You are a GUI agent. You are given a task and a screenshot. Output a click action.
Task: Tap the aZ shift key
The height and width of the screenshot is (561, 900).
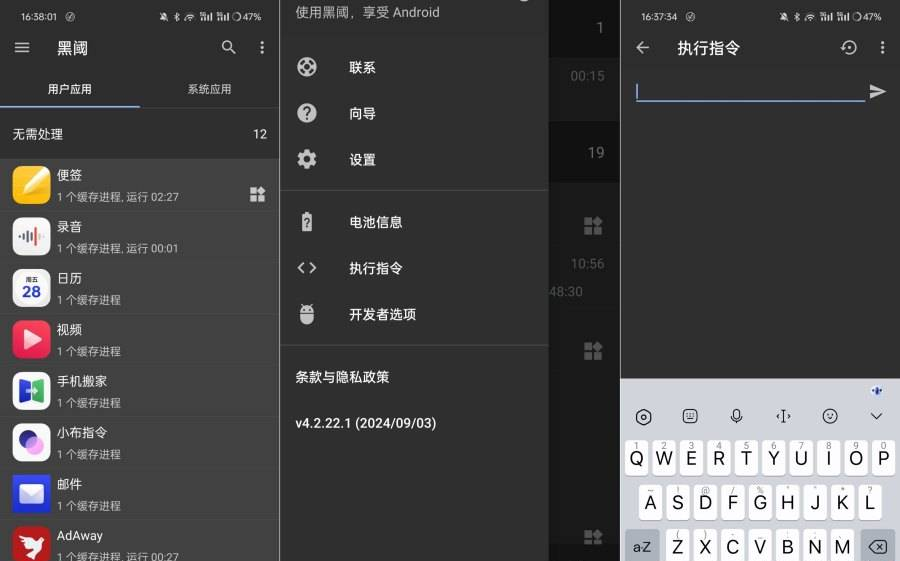(642, 546)
